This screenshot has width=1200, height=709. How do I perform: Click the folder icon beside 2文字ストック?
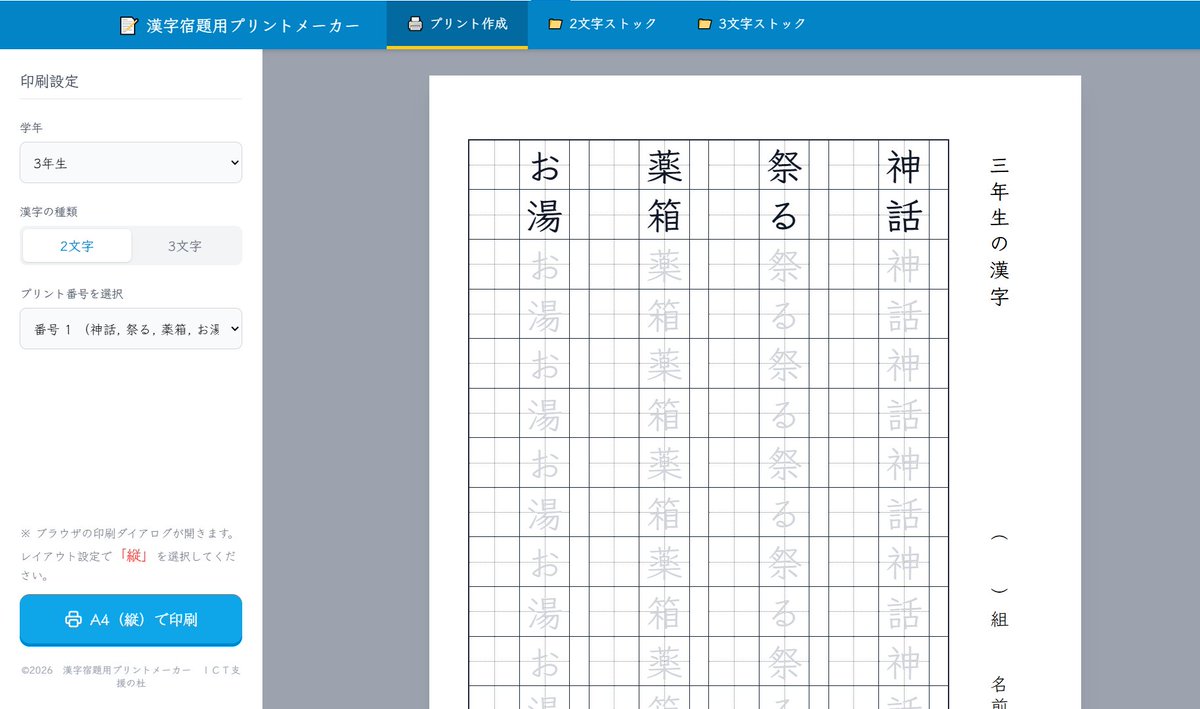(x=555, y=24)
